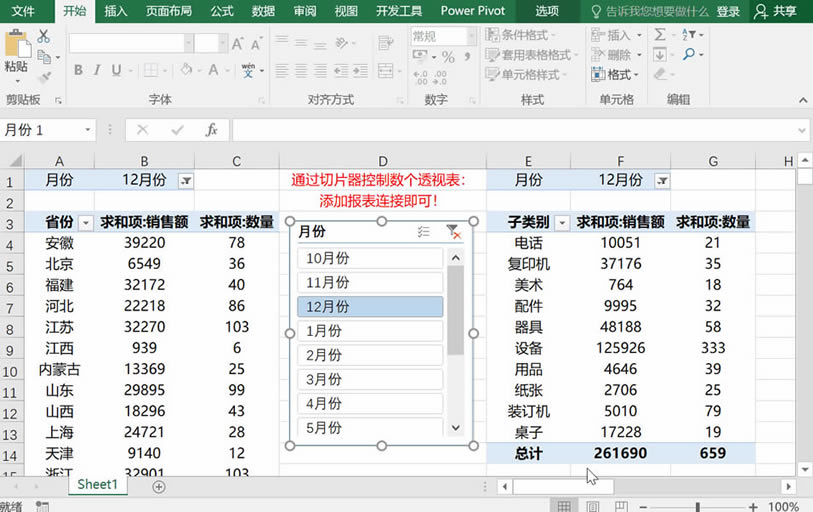Click 单元格样式 button
Viewport: 813px width, 512px height.
526,75
